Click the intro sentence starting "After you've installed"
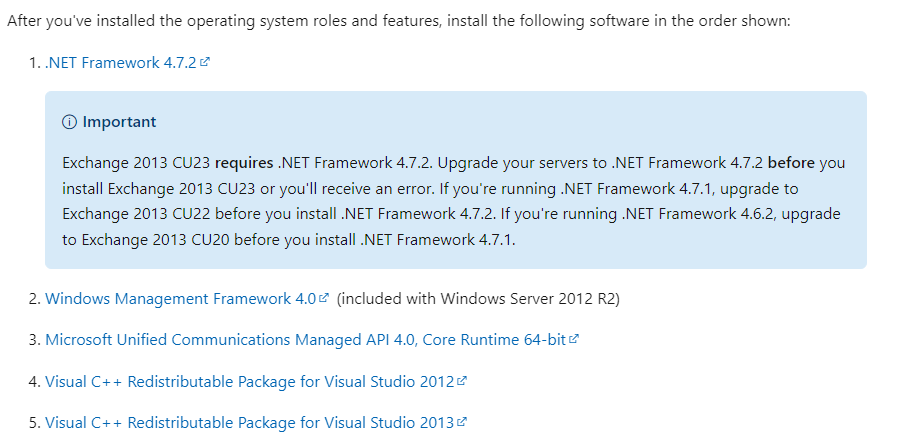This screenshot has width=906, height=439. [399, 21]
